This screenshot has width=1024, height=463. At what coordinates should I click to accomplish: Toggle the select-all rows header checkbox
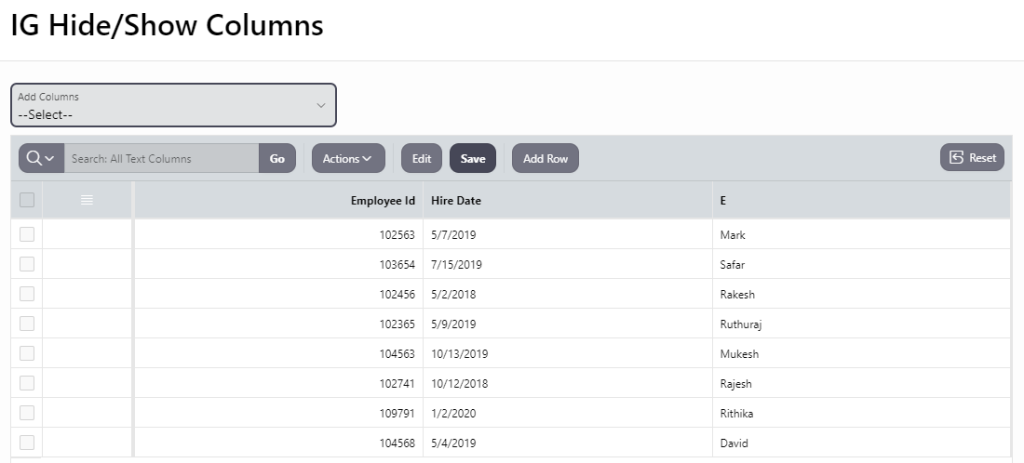pos(27,200)
